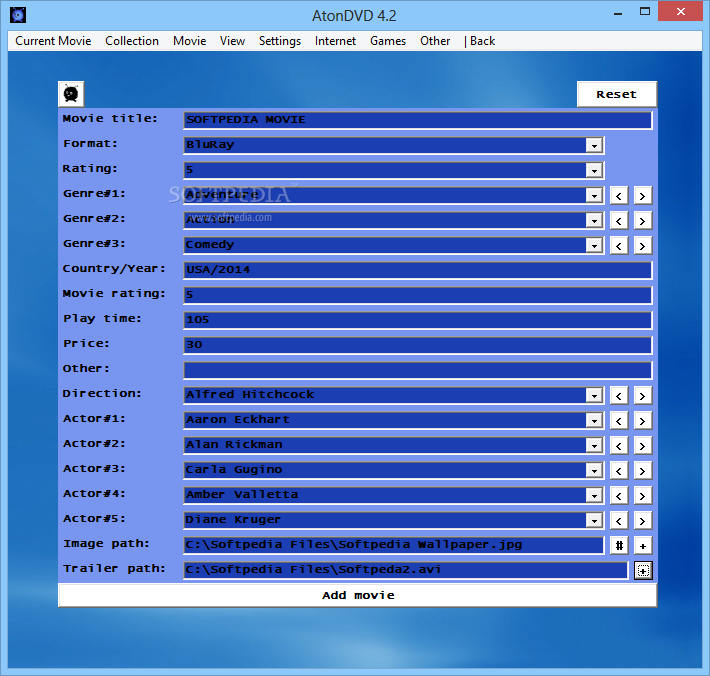The image size is (710, 676).
Task: Click the AtonDVD disc icon in title bar
Action: click(x=18, y=15)
